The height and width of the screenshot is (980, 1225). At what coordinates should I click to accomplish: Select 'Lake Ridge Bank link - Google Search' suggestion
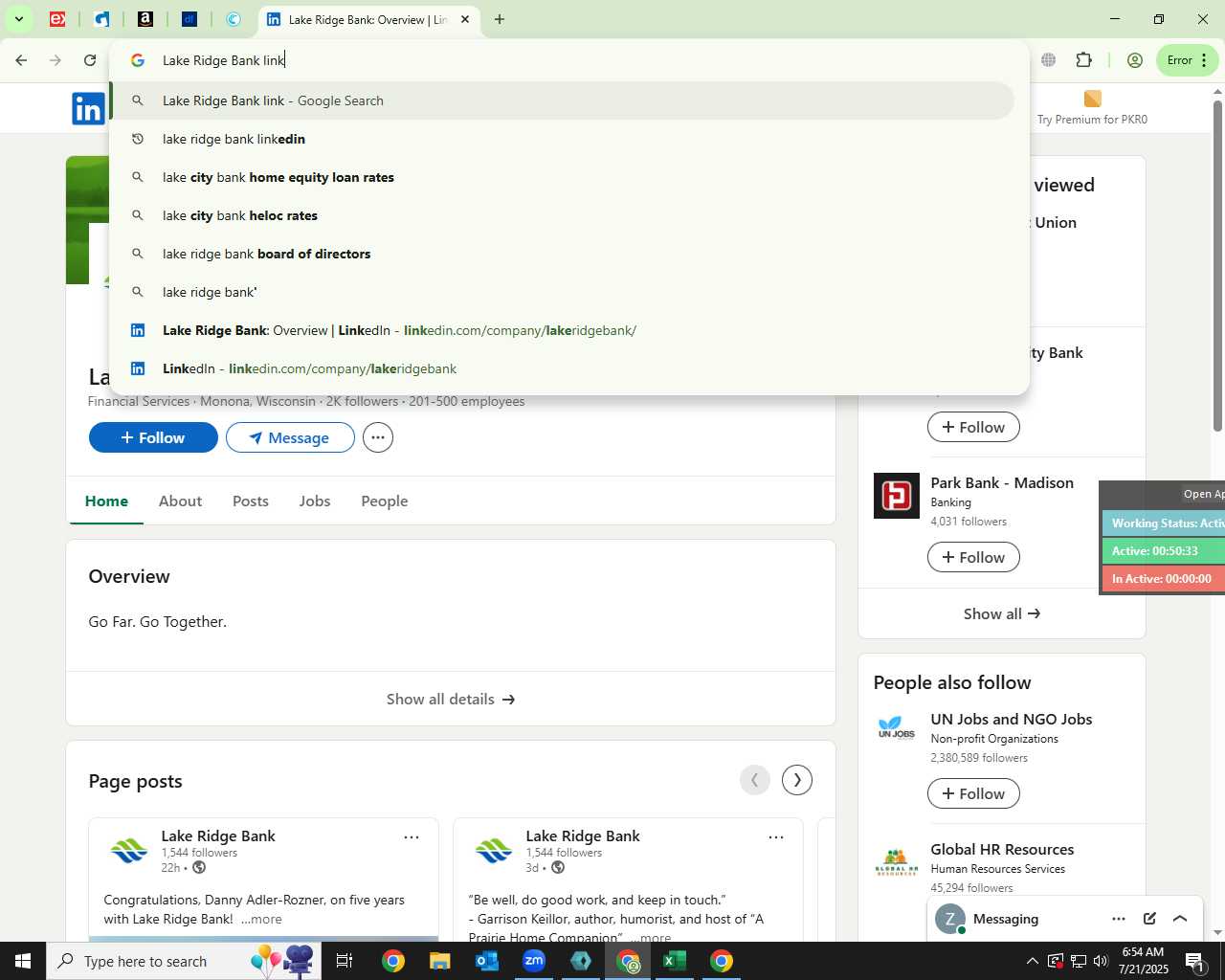562,100
